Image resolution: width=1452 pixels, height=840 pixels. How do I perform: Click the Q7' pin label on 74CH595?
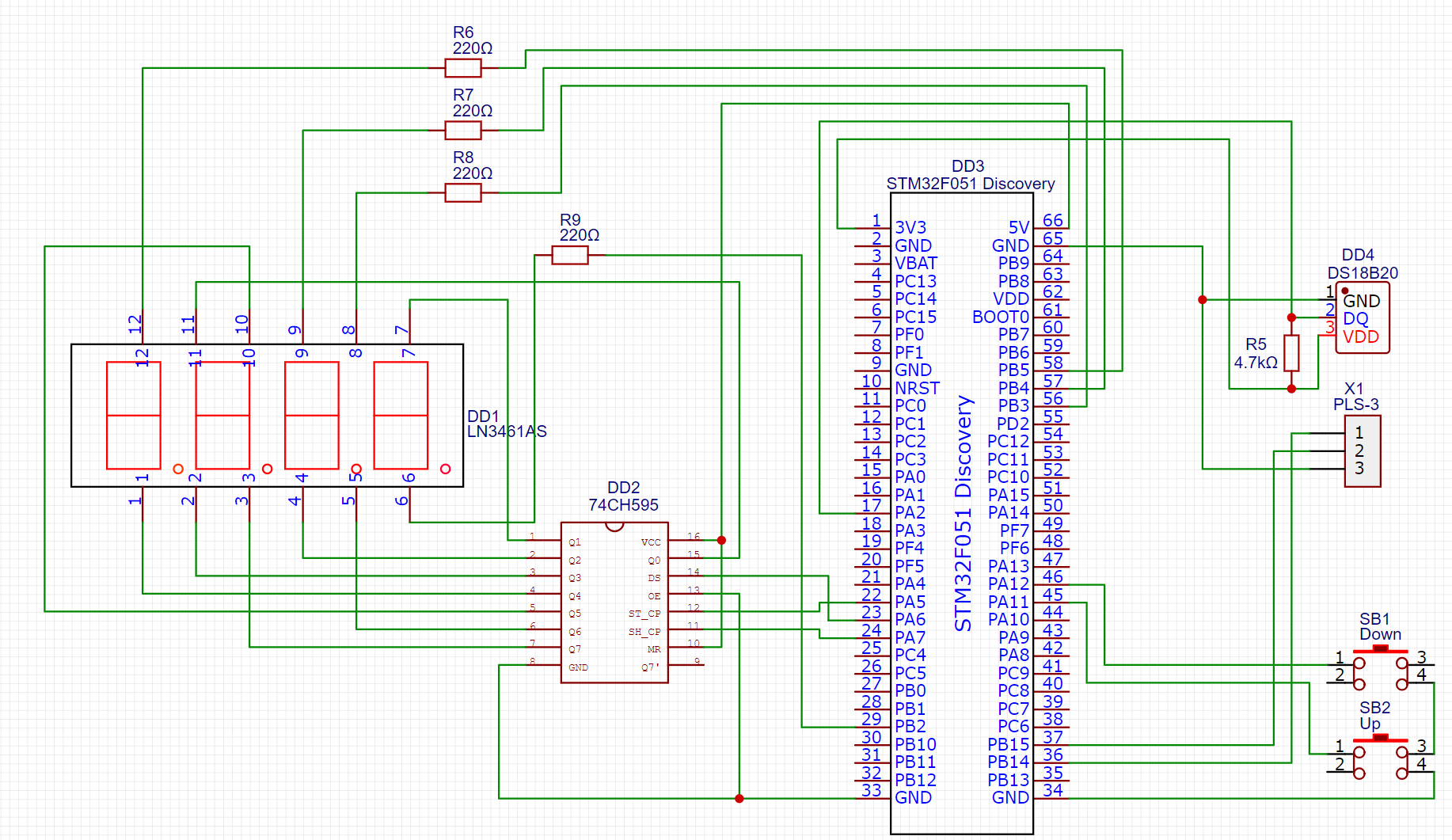[650, 667]
